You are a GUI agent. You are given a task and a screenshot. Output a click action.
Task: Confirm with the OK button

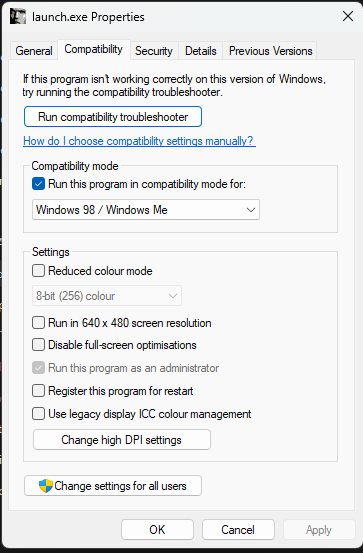157,530
